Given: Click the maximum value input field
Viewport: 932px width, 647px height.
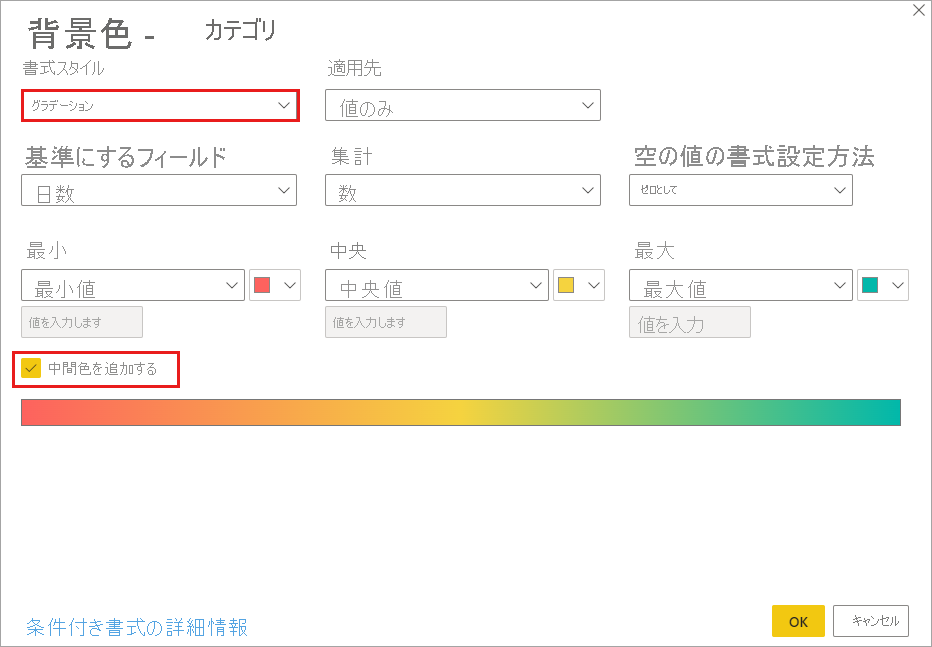Looking at the screenshot, I should coord(689,322).
